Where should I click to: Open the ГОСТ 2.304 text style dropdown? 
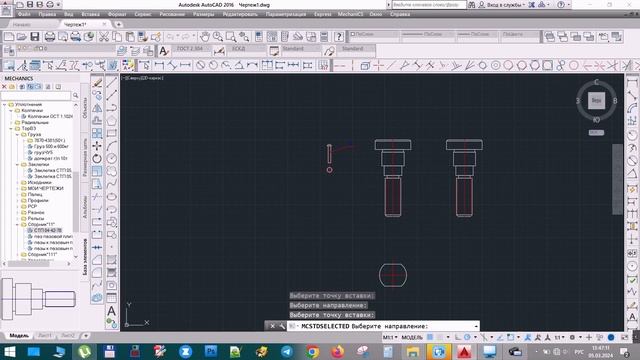click(193, 49)
